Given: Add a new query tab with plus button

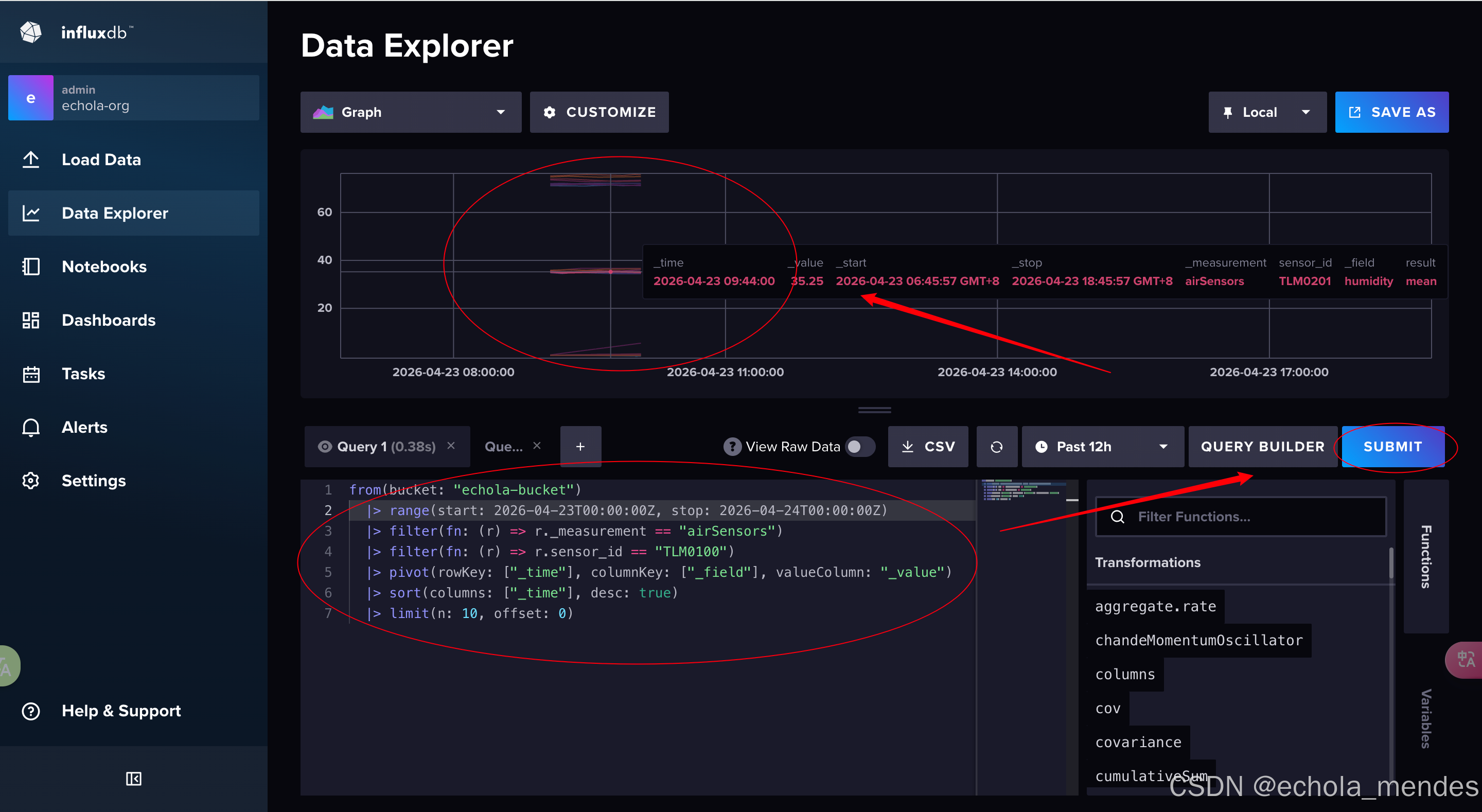Looking at the screenshot, I should click(x=580, y=447).
